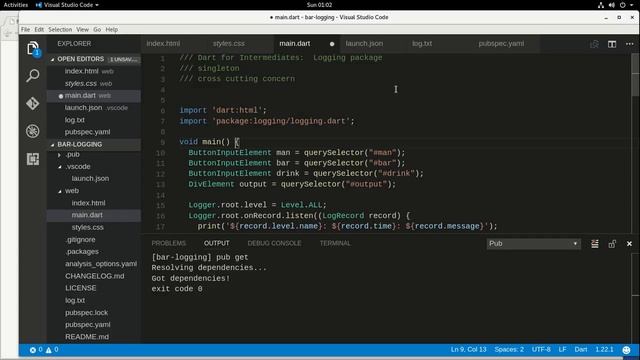Open the Visual Studio Code app menu
This screenshot has height=360, width=640.
pos(67,5)
